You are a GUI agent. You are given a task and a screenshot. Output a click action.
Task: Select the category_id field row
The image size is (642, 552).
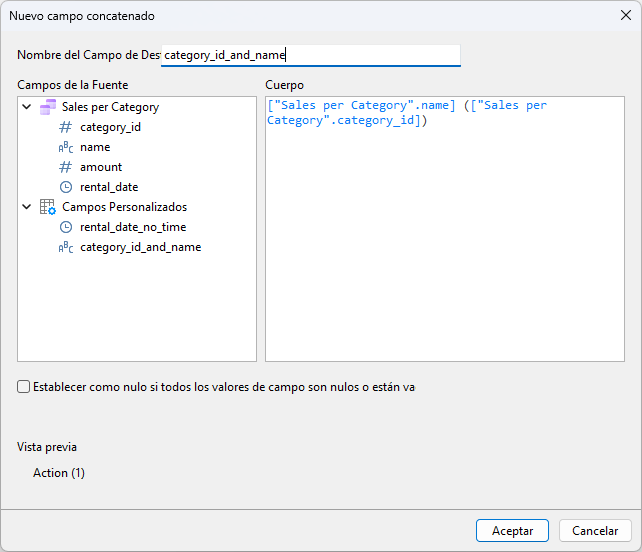point(111,127)
